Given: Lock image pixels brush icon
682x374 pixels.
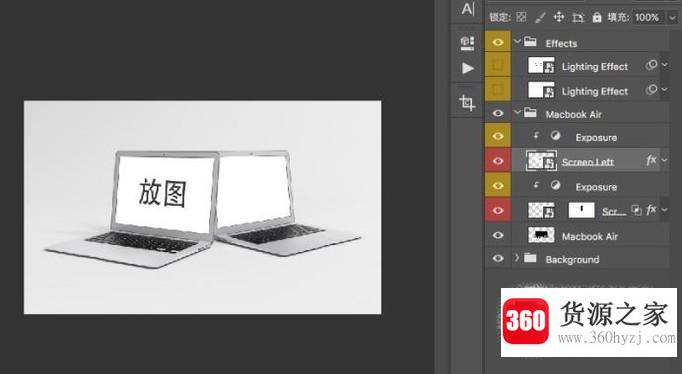Looking at the screenshot, I should tap(540, 17).
